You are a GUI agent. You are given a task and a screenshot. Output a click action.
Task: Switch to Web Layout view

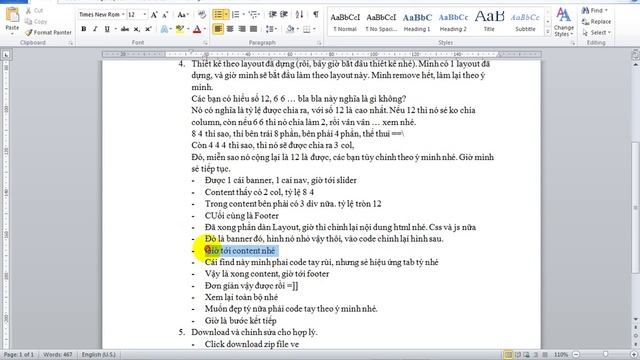527,355
